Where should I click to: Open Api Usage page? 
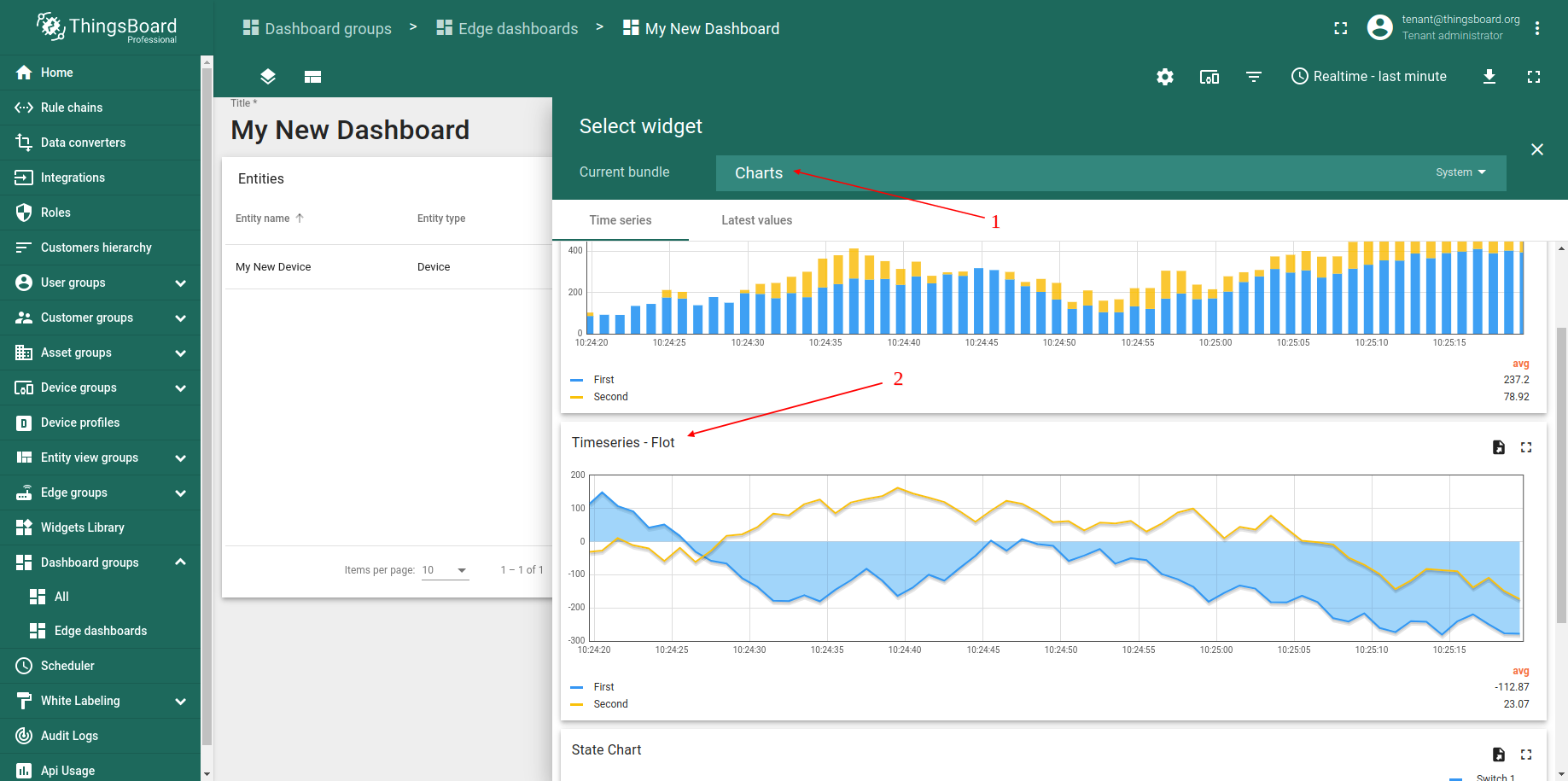point(100,770)
